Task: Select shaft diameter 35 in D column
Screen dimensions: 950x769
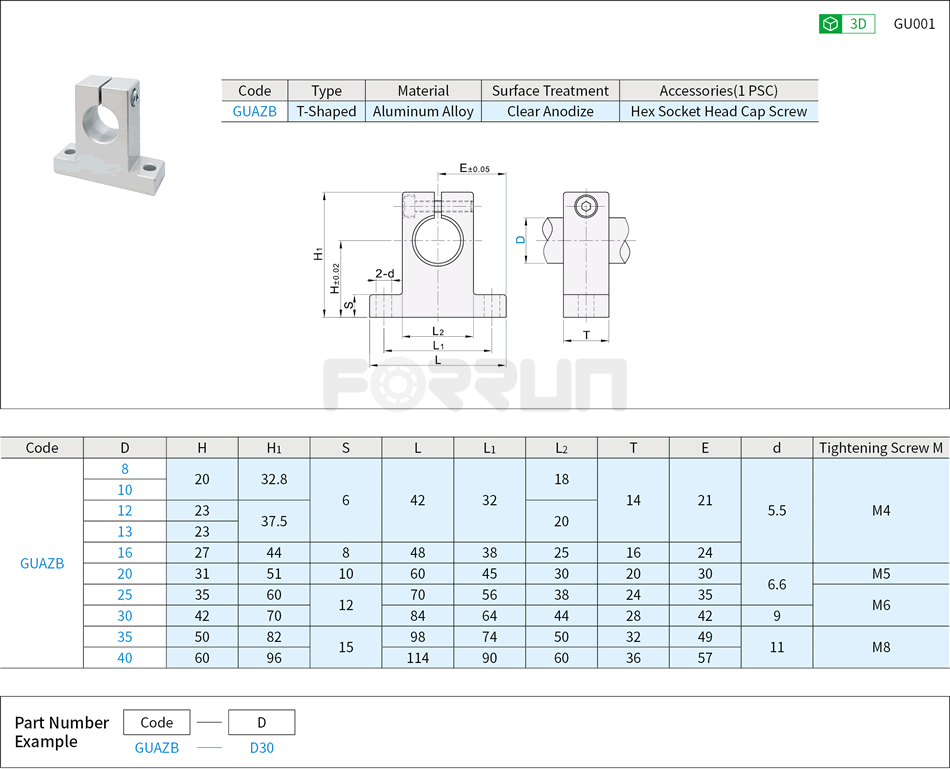Action: tap(125, 637)
